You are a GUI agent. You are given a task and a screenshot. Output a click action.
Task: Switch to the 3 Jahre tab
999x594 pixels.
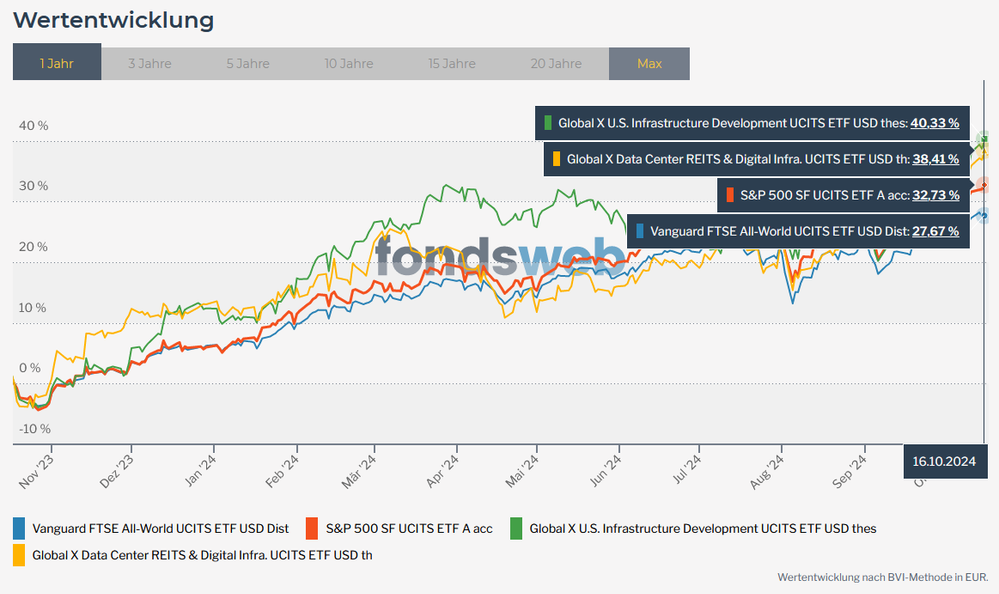point(150,64)
